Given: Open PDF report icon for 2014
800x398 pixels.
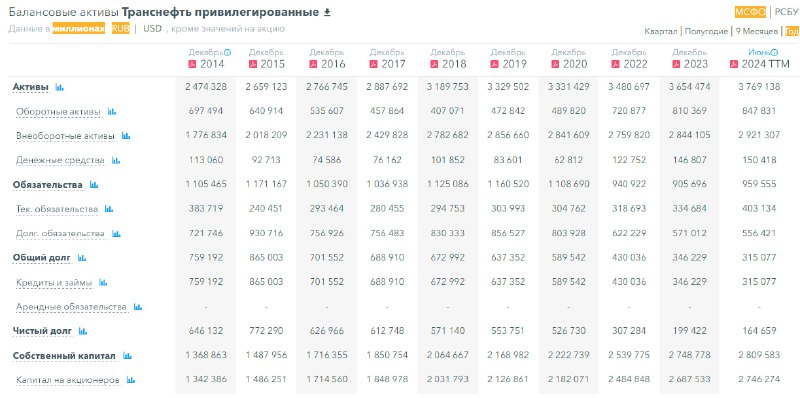Looking at the screenshot, I should [x=193, y=64].
